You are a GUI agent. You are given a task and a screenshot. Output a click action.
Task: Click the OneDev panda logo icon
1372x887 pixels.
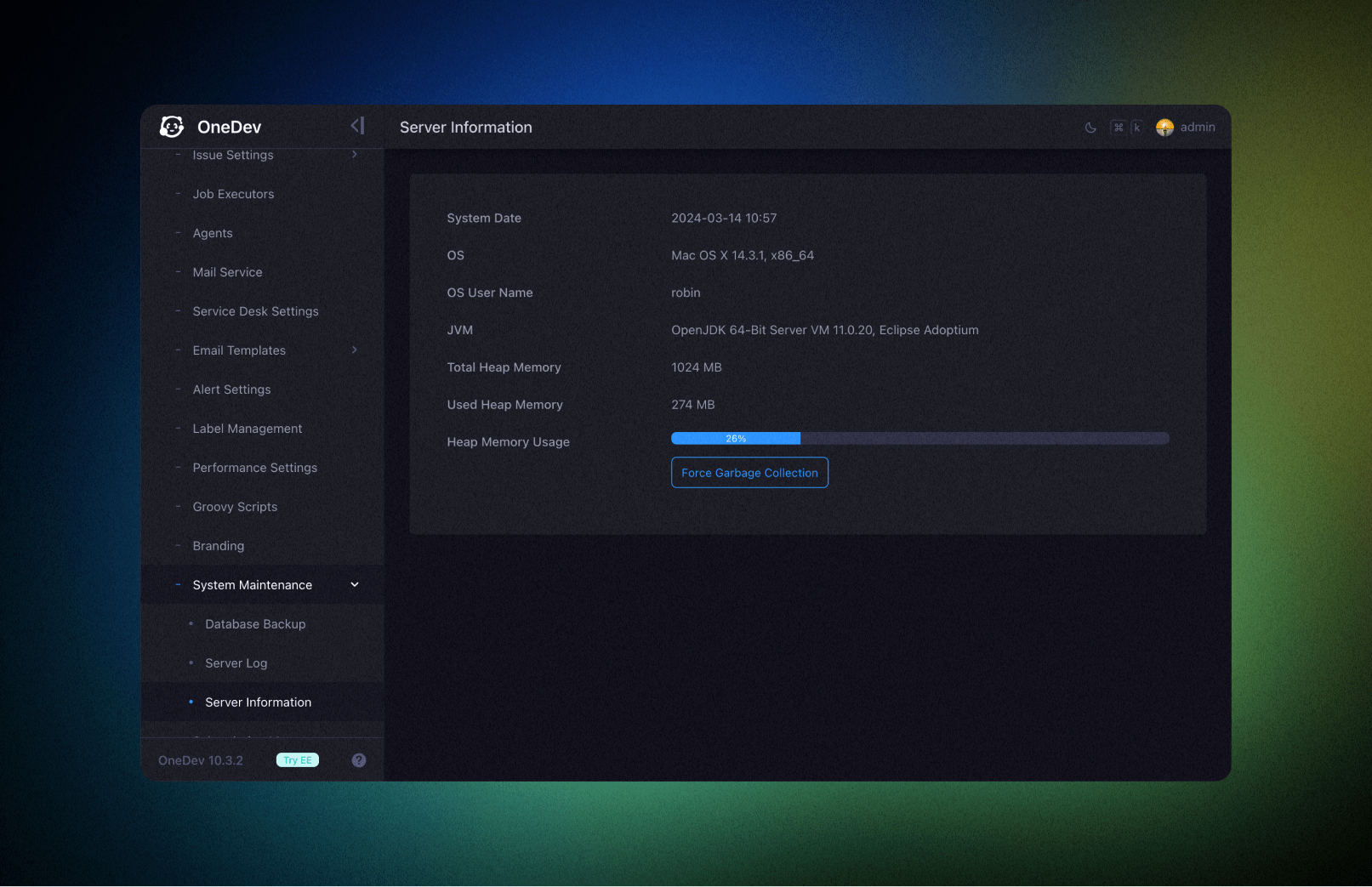[x=172, y=127]
